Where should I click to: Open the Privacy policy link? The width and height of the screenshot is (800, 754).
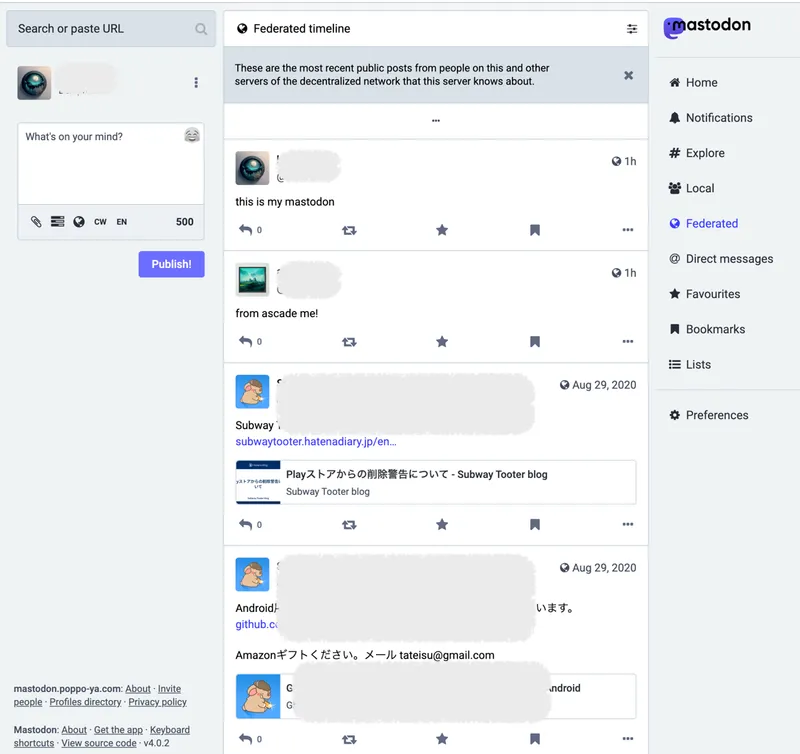coord(157,702)
